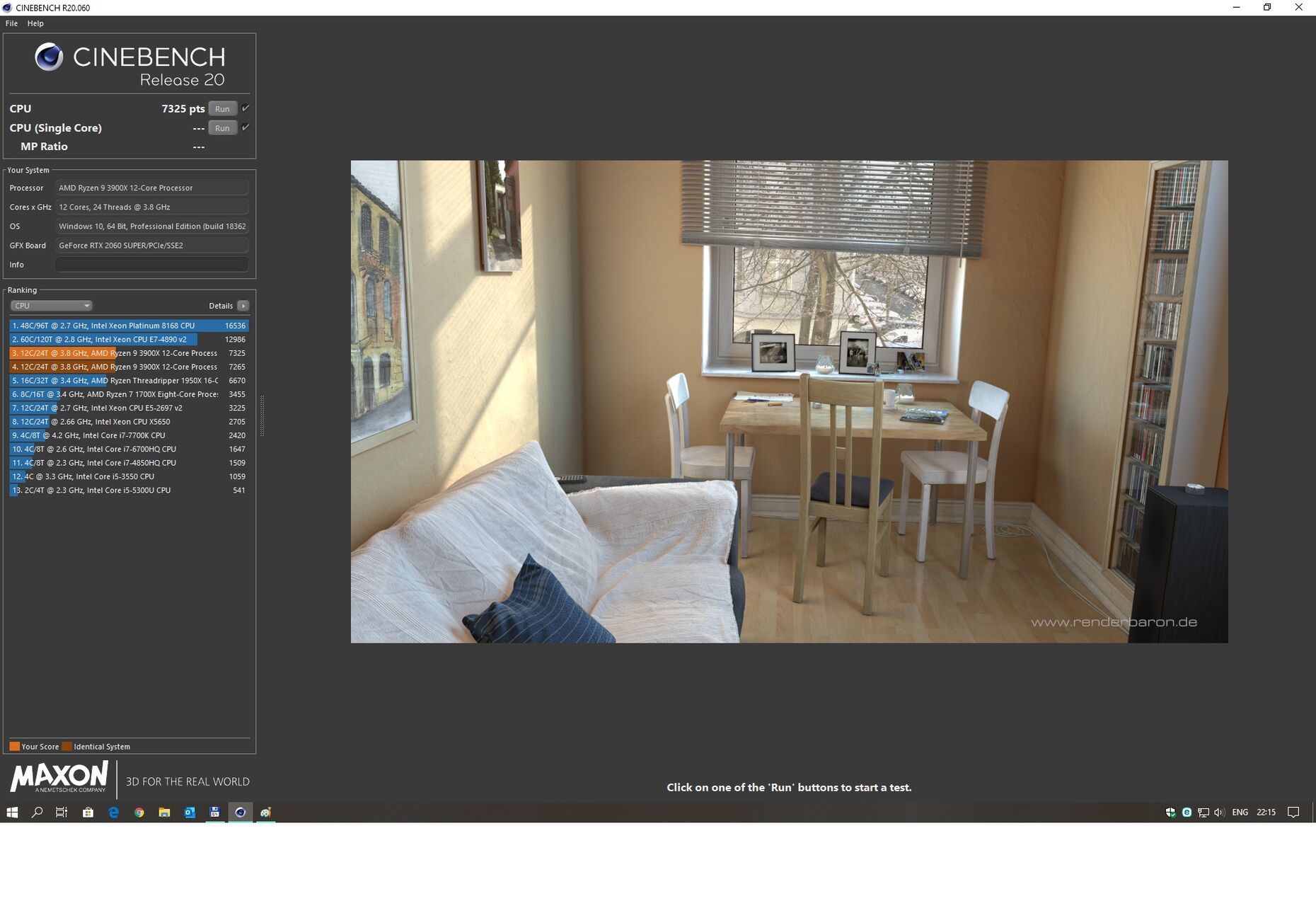Click the MAXON logo

tap(59, 777)
